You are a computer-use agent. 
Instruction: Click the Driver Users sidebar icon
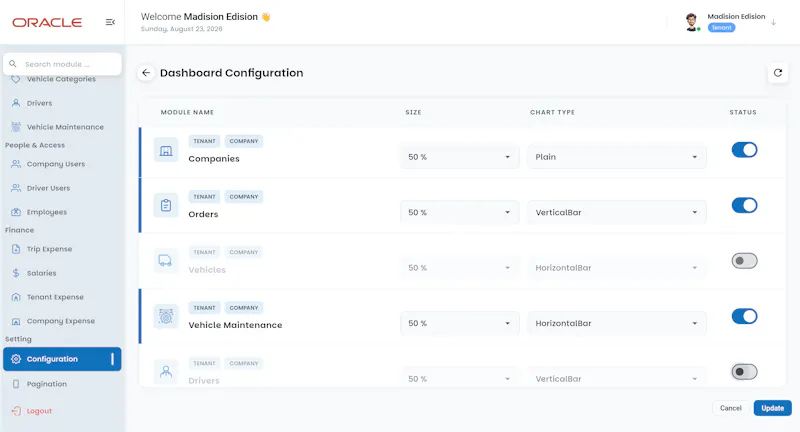click(x=16, y=188)
